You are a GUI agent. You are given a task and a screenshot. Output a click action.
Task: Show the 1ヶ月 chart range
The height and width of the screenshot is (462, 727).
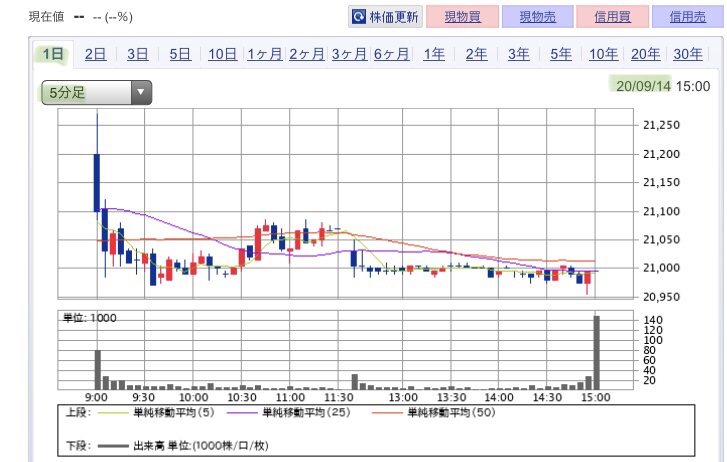point(265,54)
